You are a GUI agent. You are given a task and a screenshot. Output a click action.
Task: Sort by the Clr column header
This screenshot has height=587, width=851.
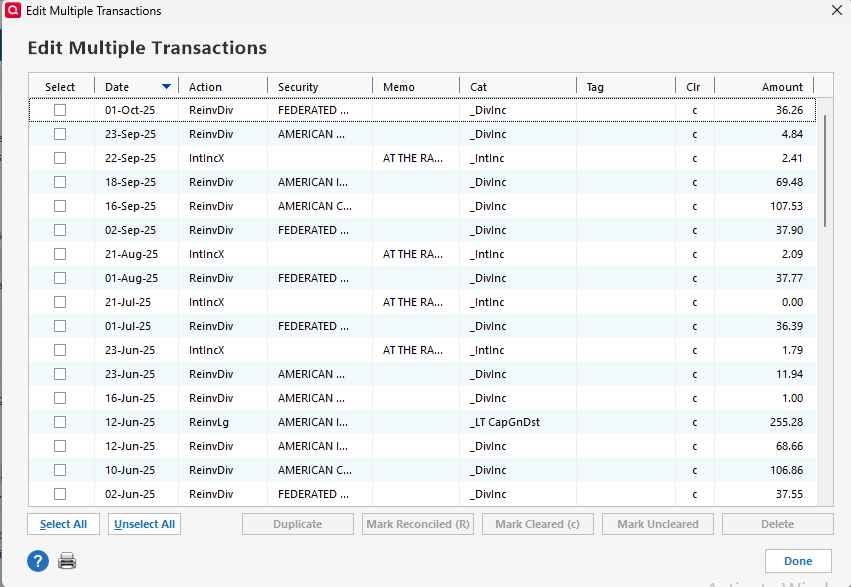point(695,87)
